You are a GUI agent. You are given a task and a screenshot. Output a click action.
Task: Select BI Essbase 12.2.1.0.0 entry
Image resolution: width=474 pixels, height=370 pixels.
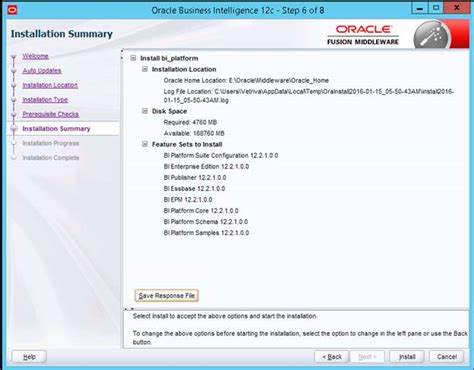click(x=194, y=188)
